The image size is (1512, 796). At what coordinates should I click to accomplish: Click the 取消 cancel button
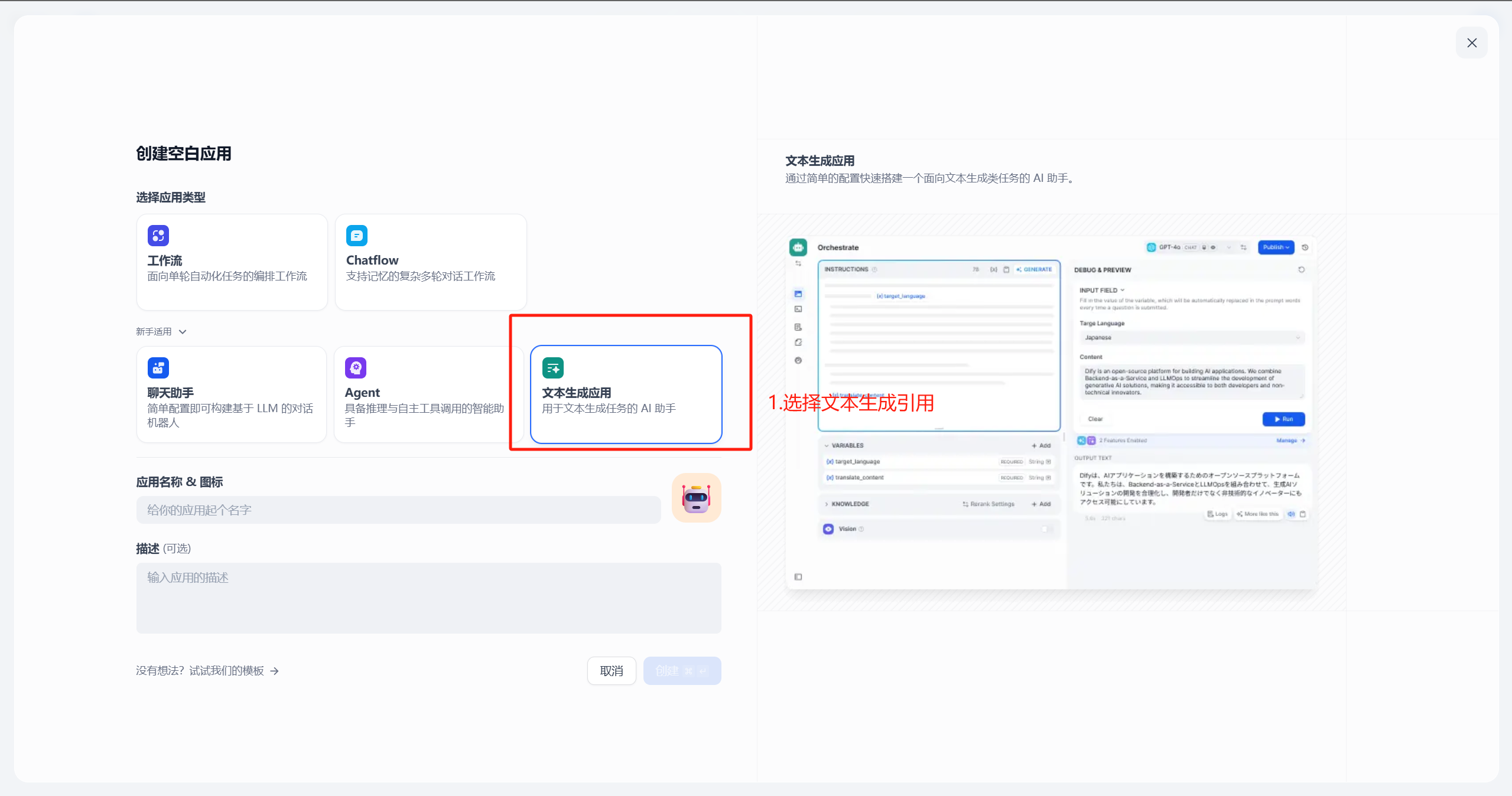click(611, 671)
